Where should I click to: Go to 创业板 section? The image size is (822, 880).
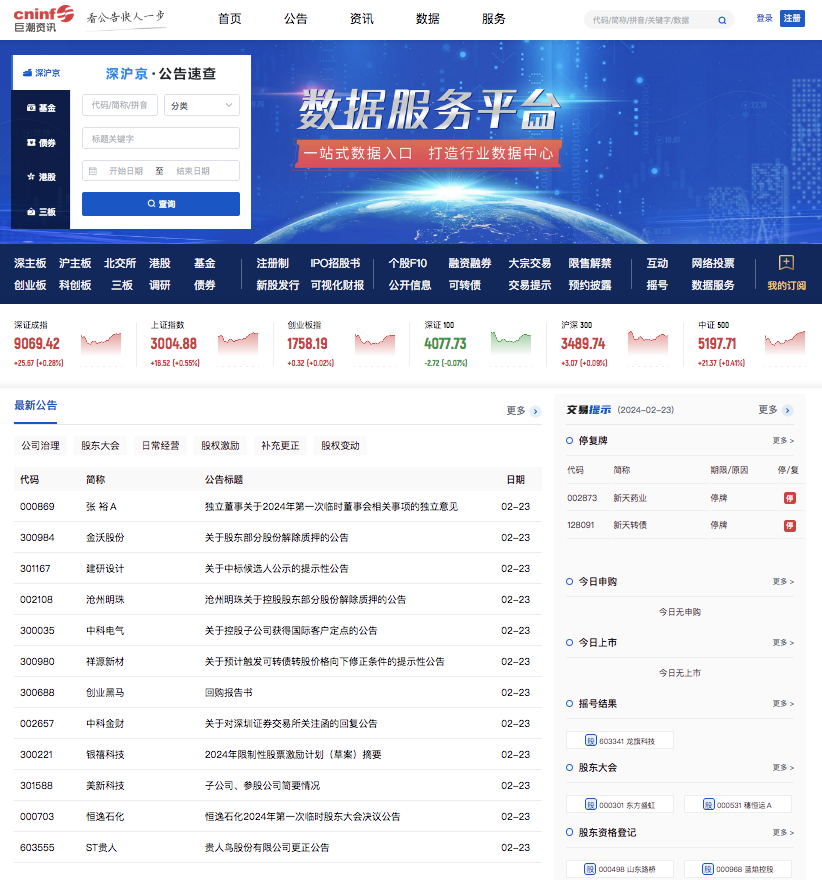(30, 285)
